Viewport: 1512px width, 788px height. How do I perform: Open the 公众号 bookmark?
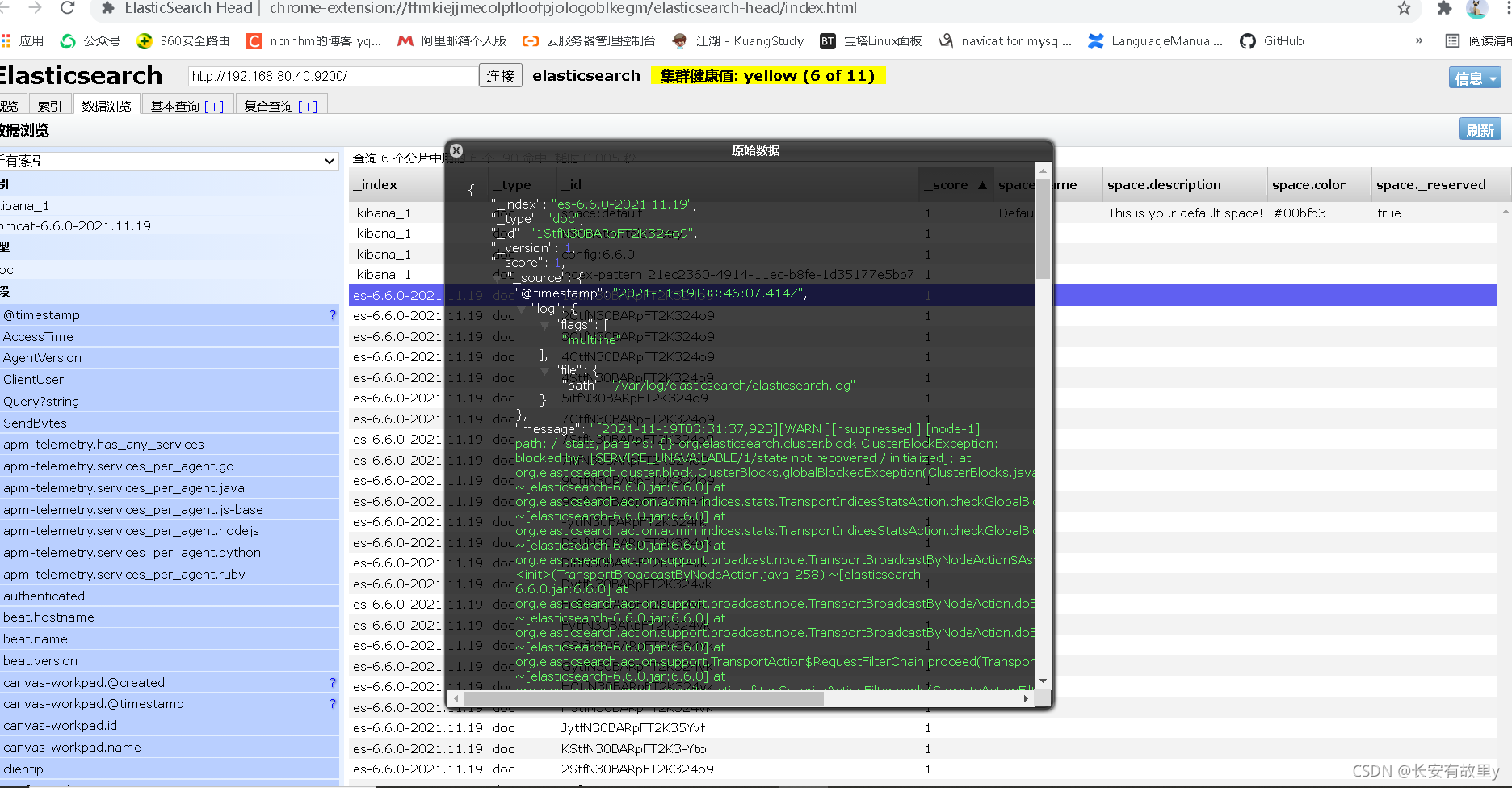90,41
